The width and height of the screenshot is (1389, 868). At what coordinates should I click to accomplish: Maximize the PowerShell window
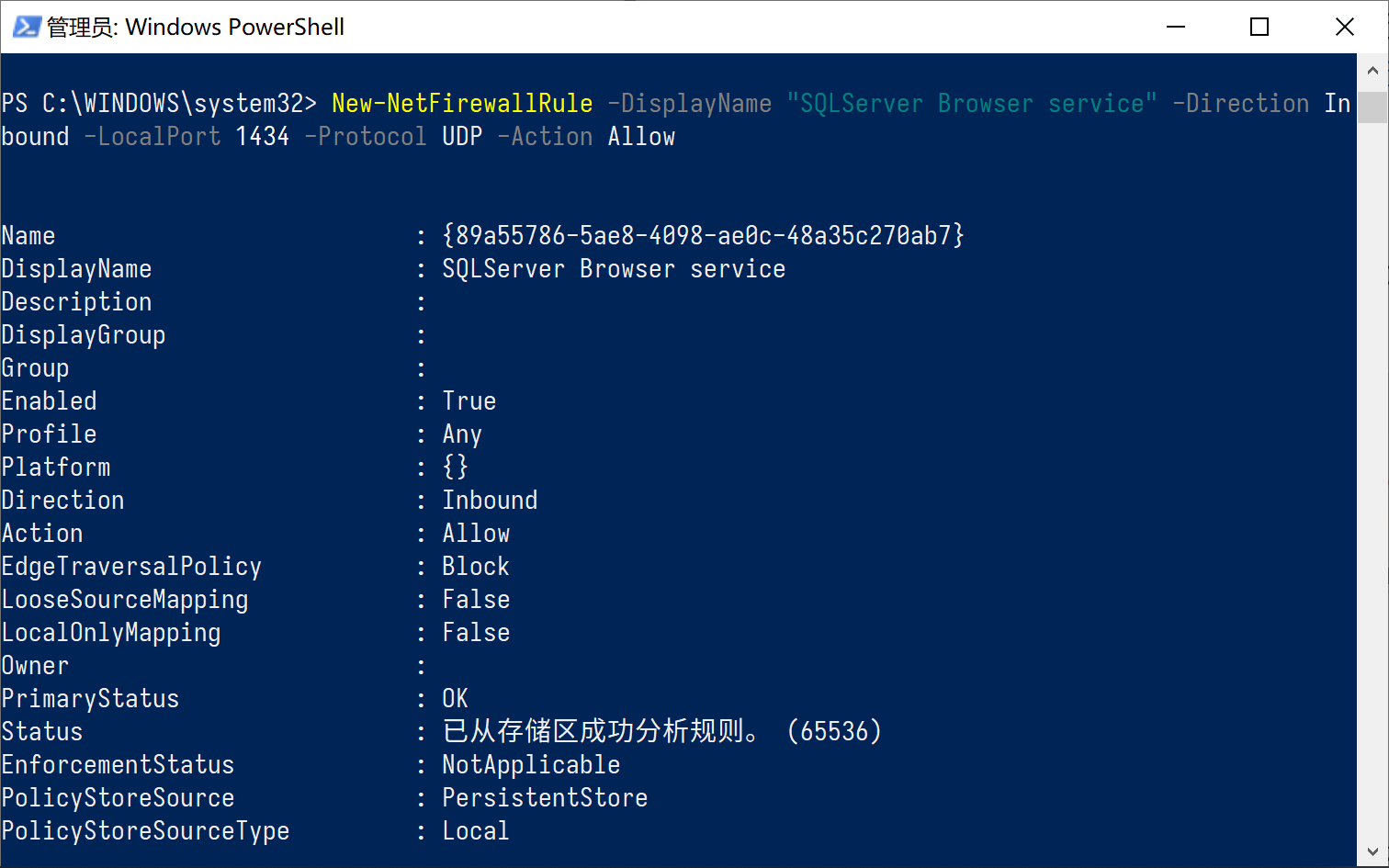point(1259,27)
